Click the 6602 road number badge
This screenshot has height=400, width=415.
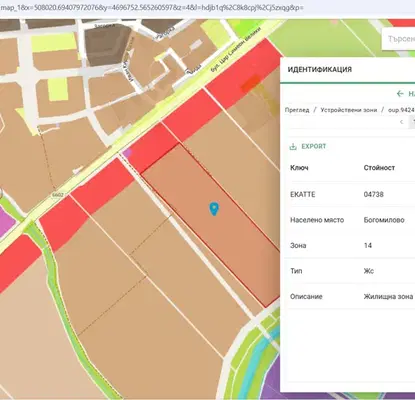tap(57, 194)
